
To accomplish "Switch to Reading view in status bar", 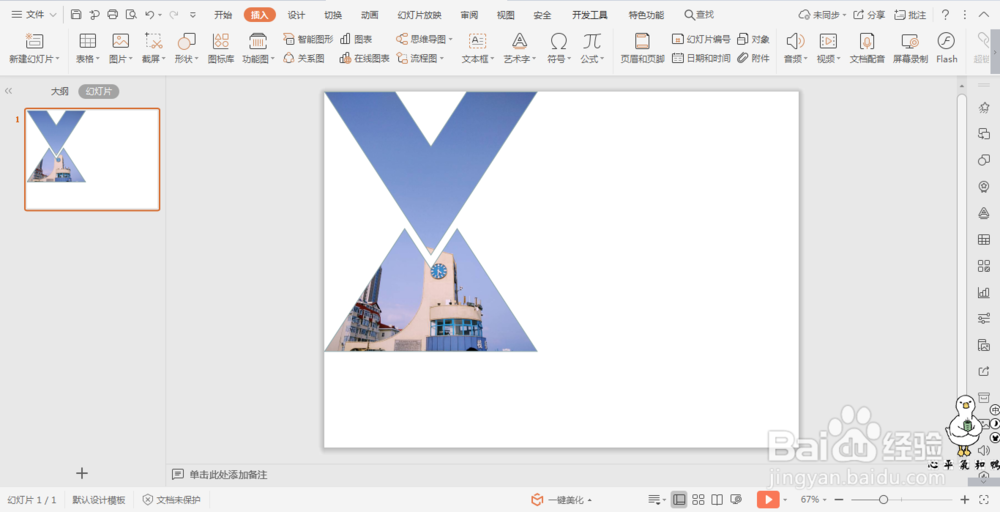I will pos(717,499).
